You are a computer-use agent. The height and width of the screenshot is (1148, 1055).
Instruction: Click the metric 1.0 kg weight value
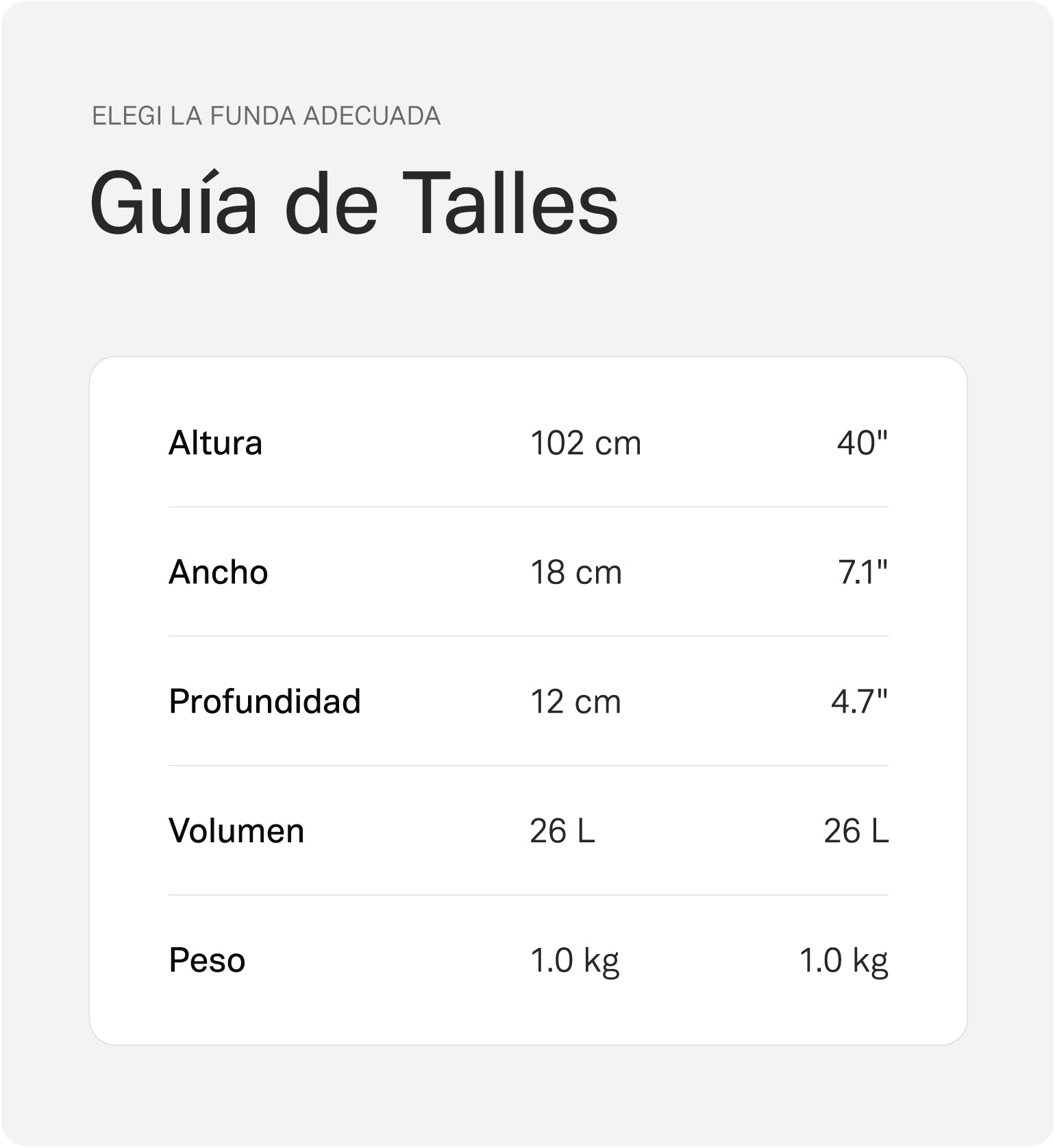coord(575,961)
